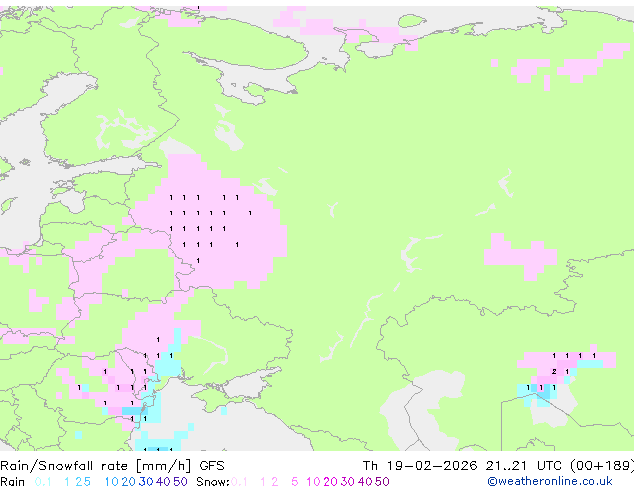The image size is (634, 490).
Task: Select the 'Th 19-02-2026 21..21 UTC' timestamp
Action: 464,466
